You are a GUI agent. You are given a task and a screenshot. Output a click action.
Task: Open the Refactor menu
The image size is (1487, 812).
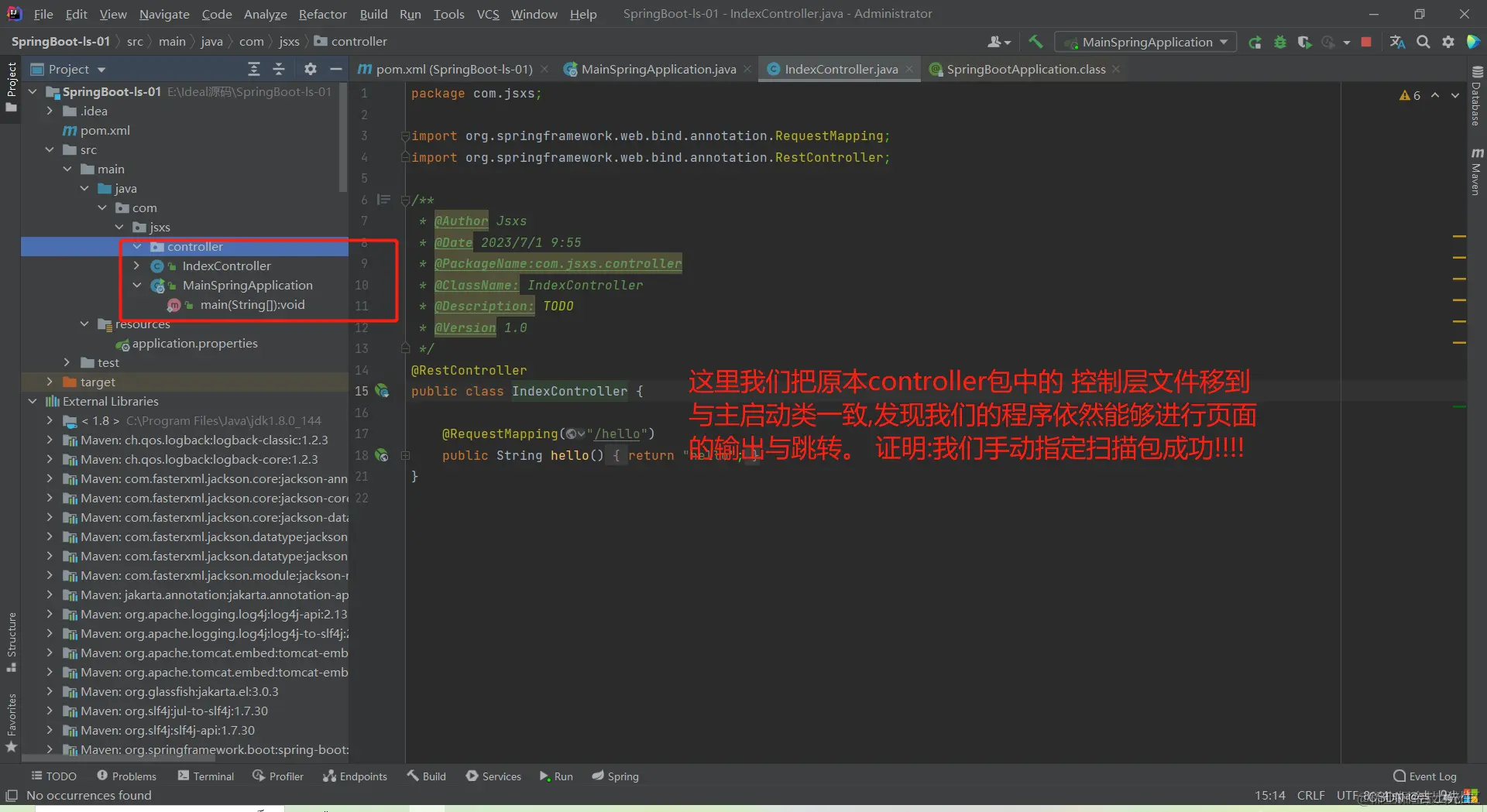pos(322,14)
